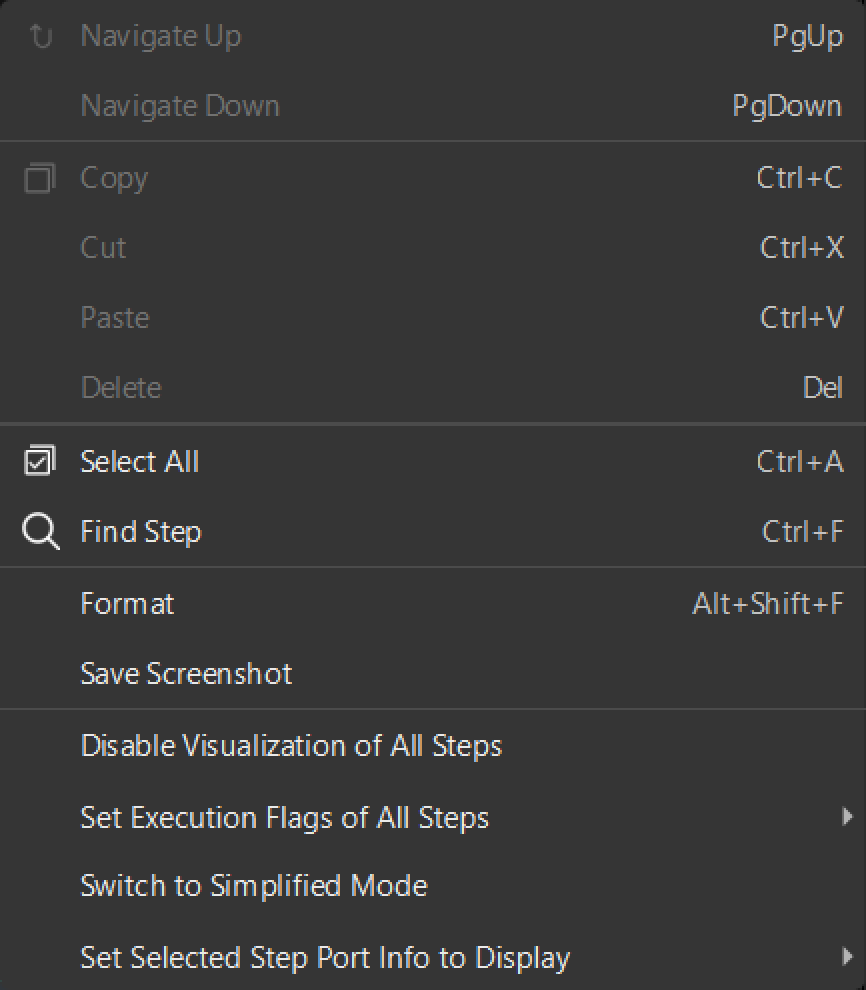Apply Format to the project
Viewport: 866px width, 990px height.
pyautogui.click(x=127, y=603)
